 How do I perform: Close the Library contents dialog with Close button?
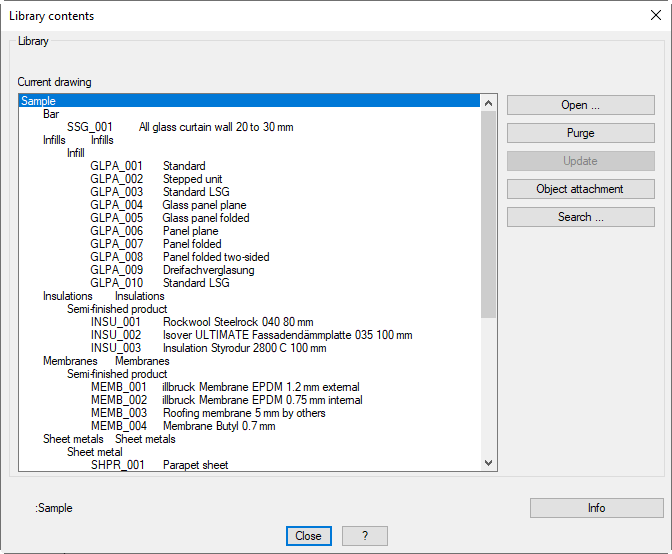308,536
